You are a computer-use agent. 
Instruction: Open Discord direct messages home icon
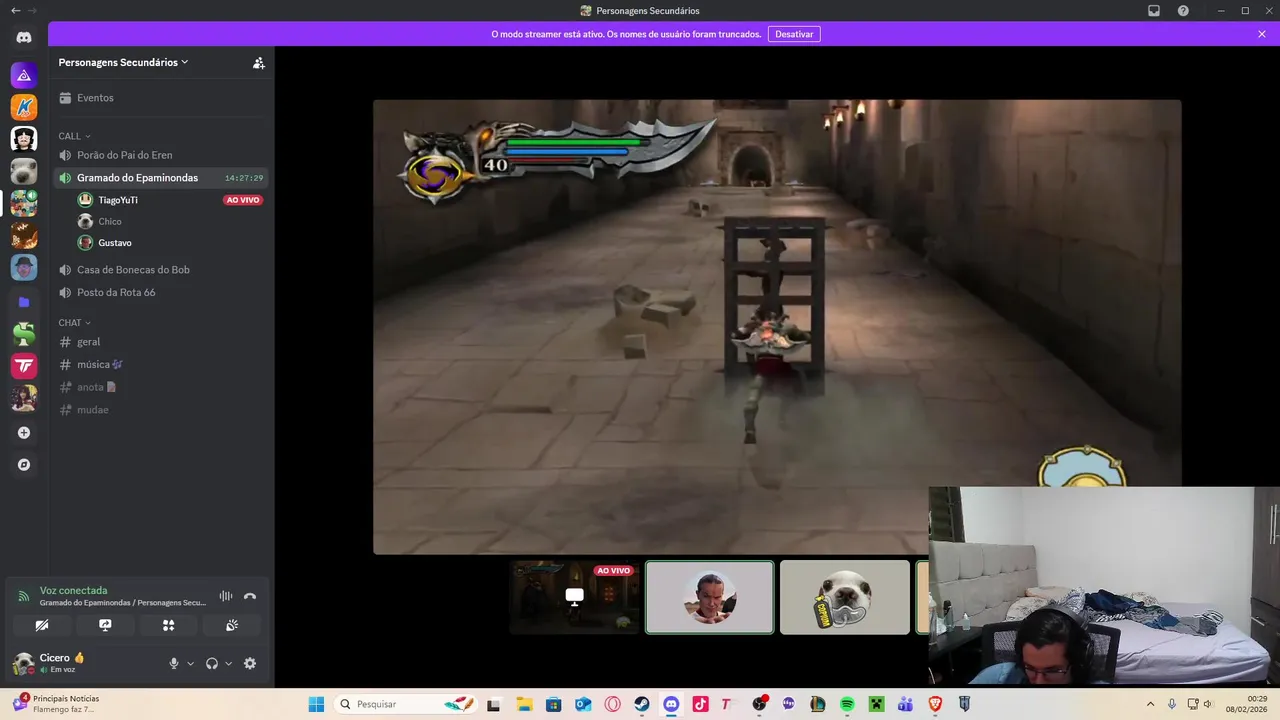click(x=24, y=38)
